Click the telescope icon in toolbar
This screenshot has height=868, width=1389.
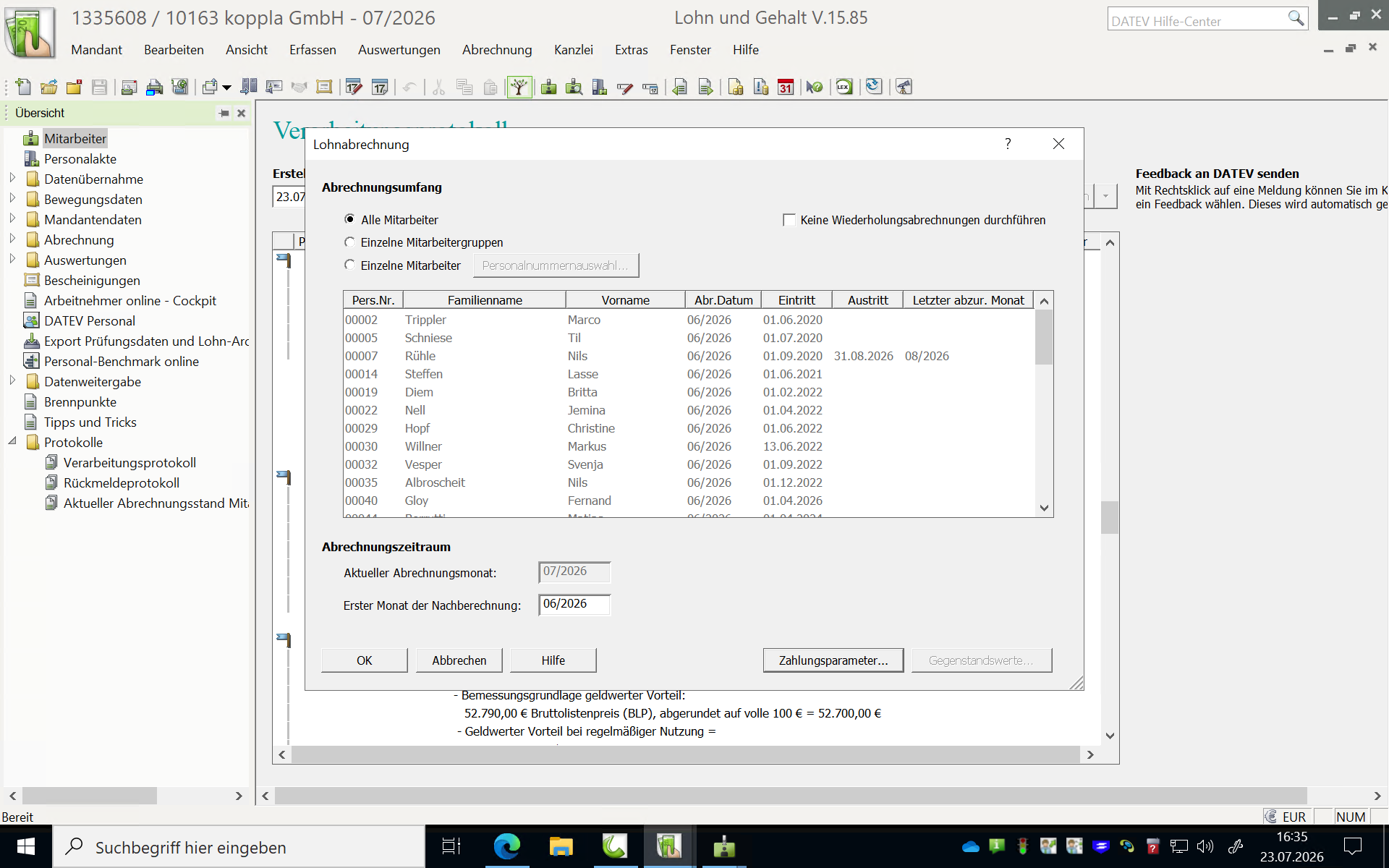904,88
